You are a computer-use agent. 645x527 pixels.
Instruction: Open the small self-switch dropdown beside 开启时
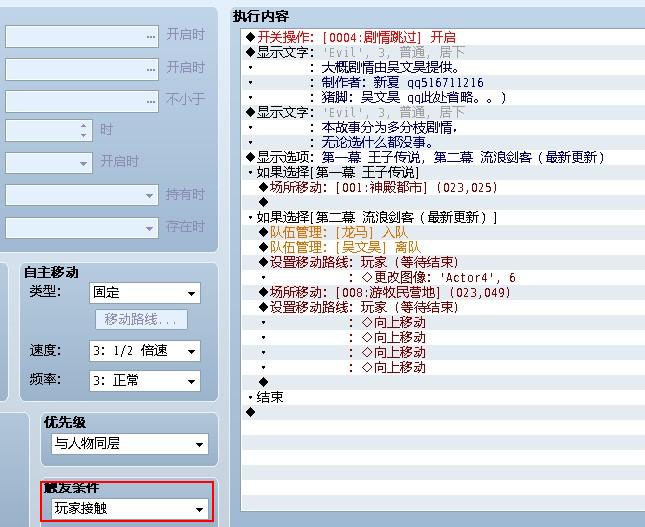(49, 163)
